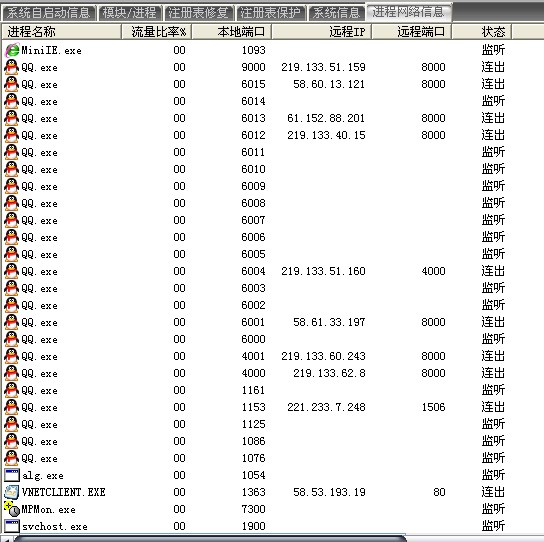The height and width of the screenshot is (542, 544).
Task: Click the MPMon.exe clock icon
Action: pyautogui.click(x=11, y=509)
